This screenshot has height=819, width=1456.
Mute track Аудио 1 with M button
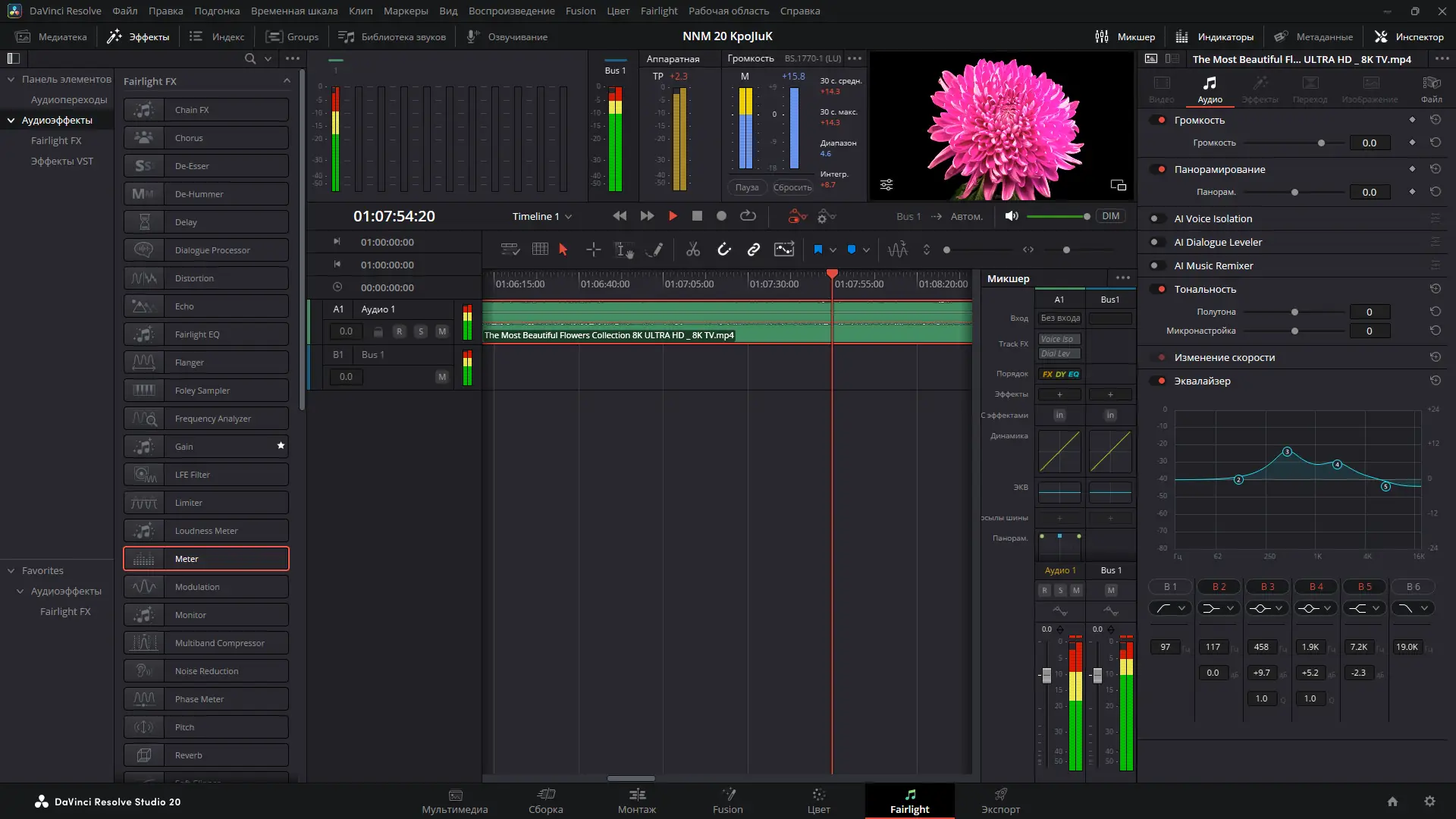442,331
